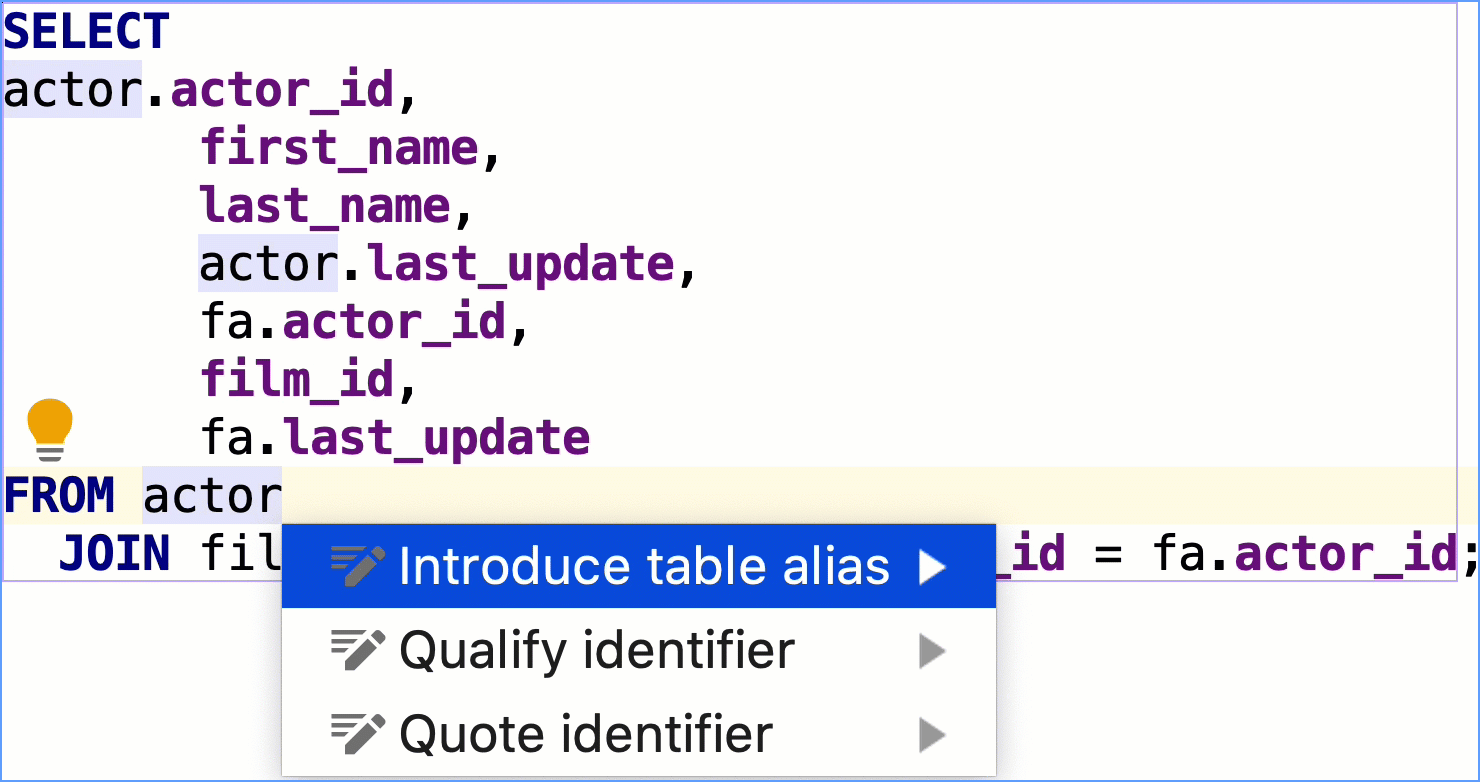Click the film_id column identifier
Image resolution: width=1480 pixels, height=782 pixels.
[x=297, y=380]
